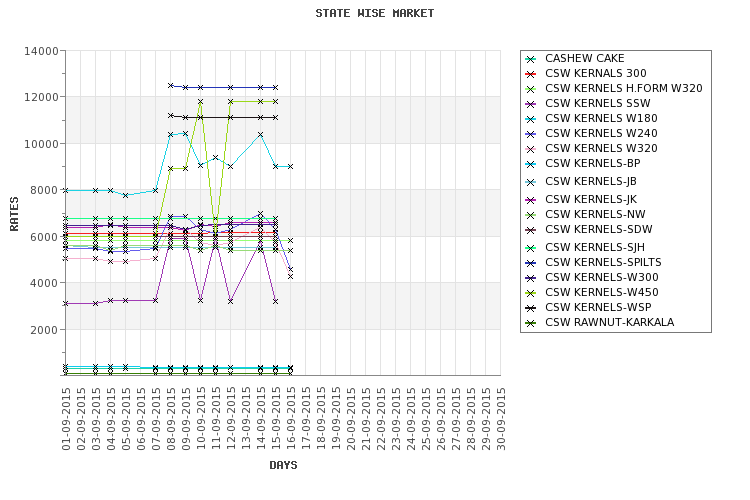The width and height of the screenshot is (750, 500).
Task: Click the 14000 y-axis tick label
Action: [x=41, y=51]
